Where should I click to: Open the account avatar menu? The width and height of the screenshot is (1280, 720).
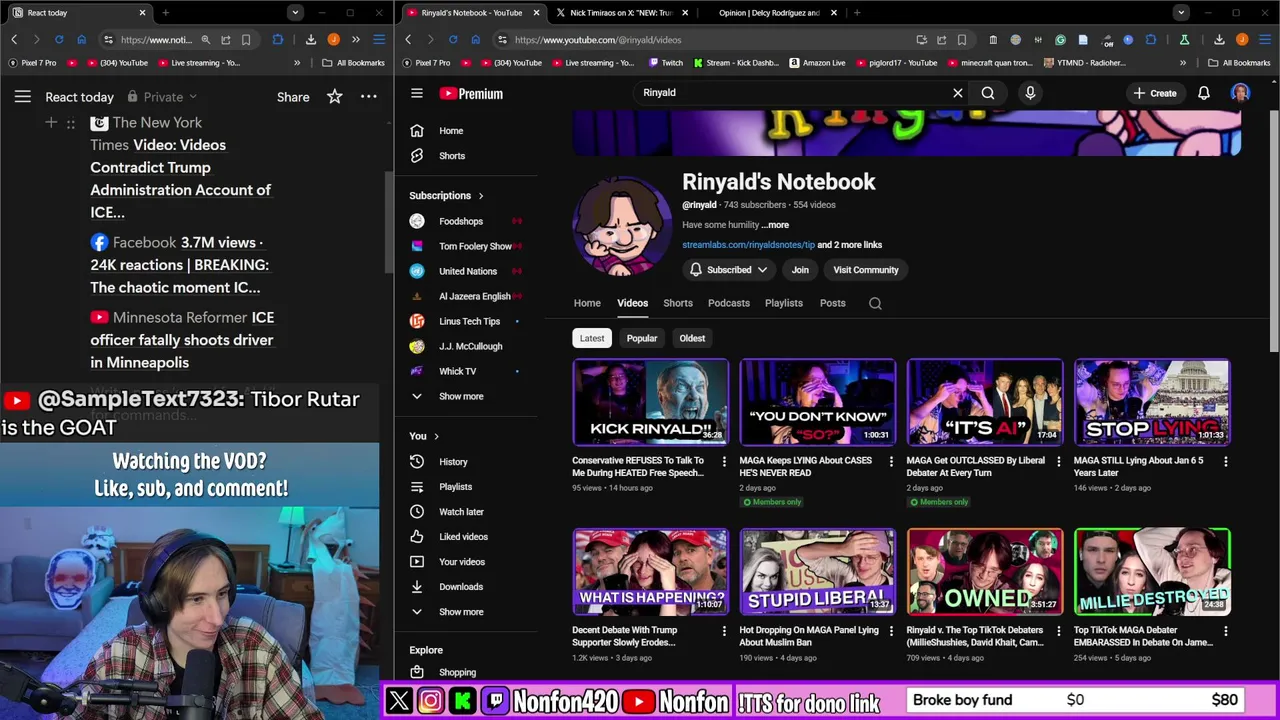(x=1240, y=93)
